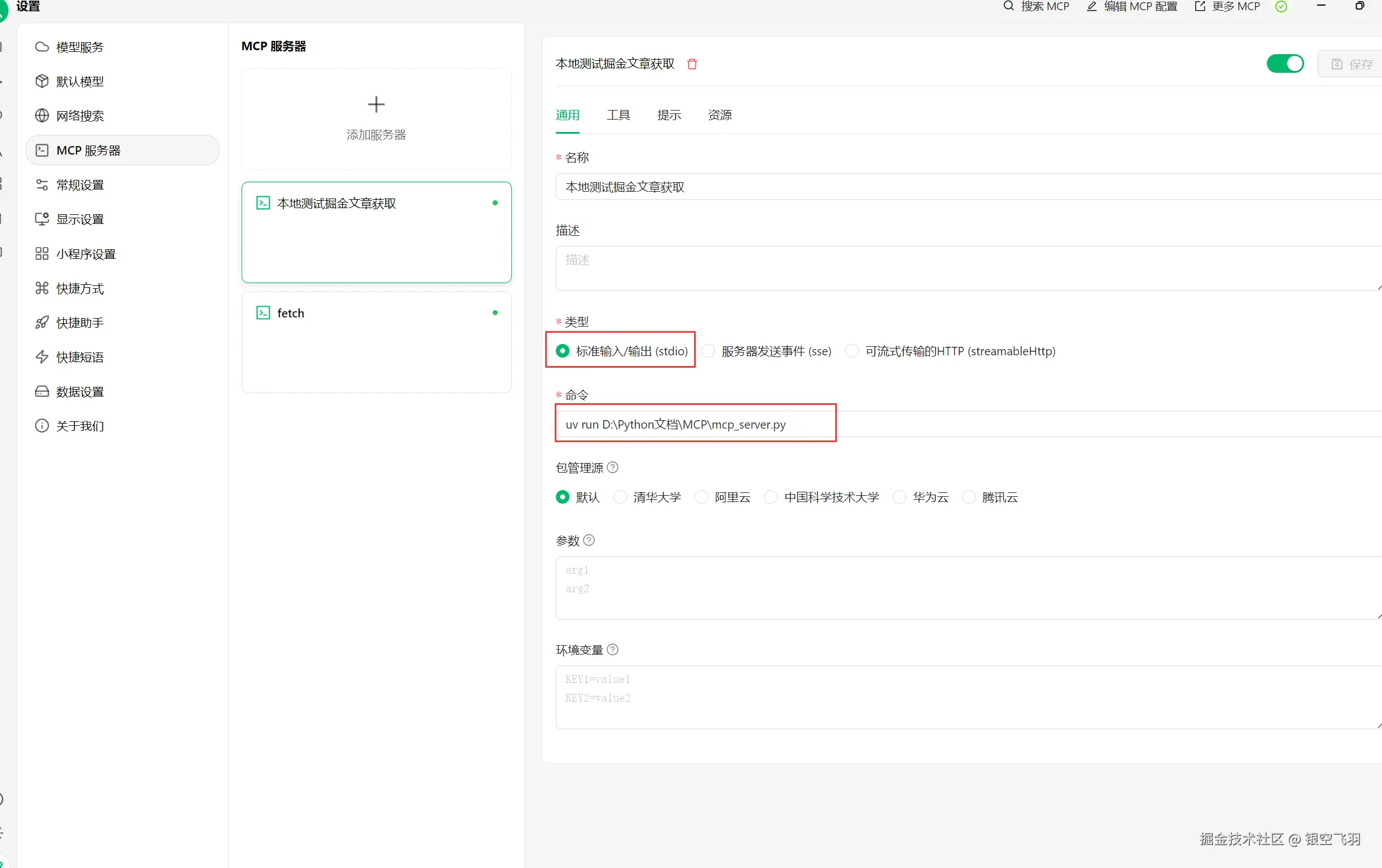The width and height of the screenshot is (1382, 868).
Task: Open 快捷助手 page
Action: click(x=122, y=323)
